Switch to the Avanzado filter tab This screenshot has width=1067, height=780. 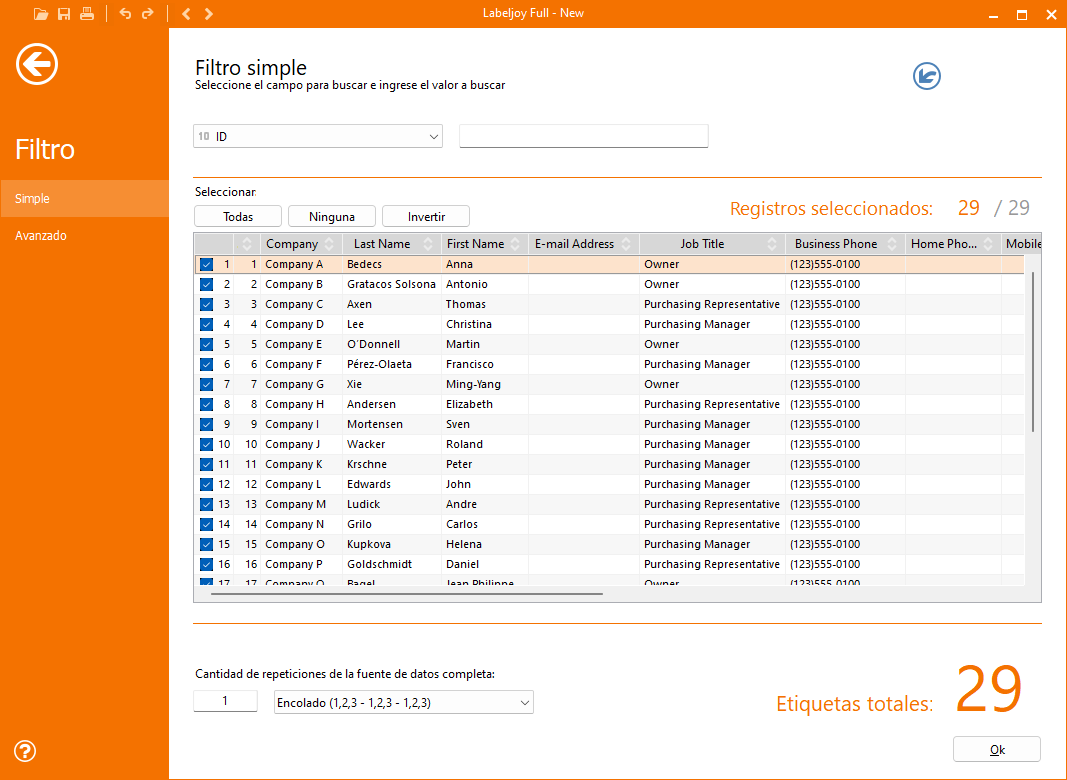point(41,236)
